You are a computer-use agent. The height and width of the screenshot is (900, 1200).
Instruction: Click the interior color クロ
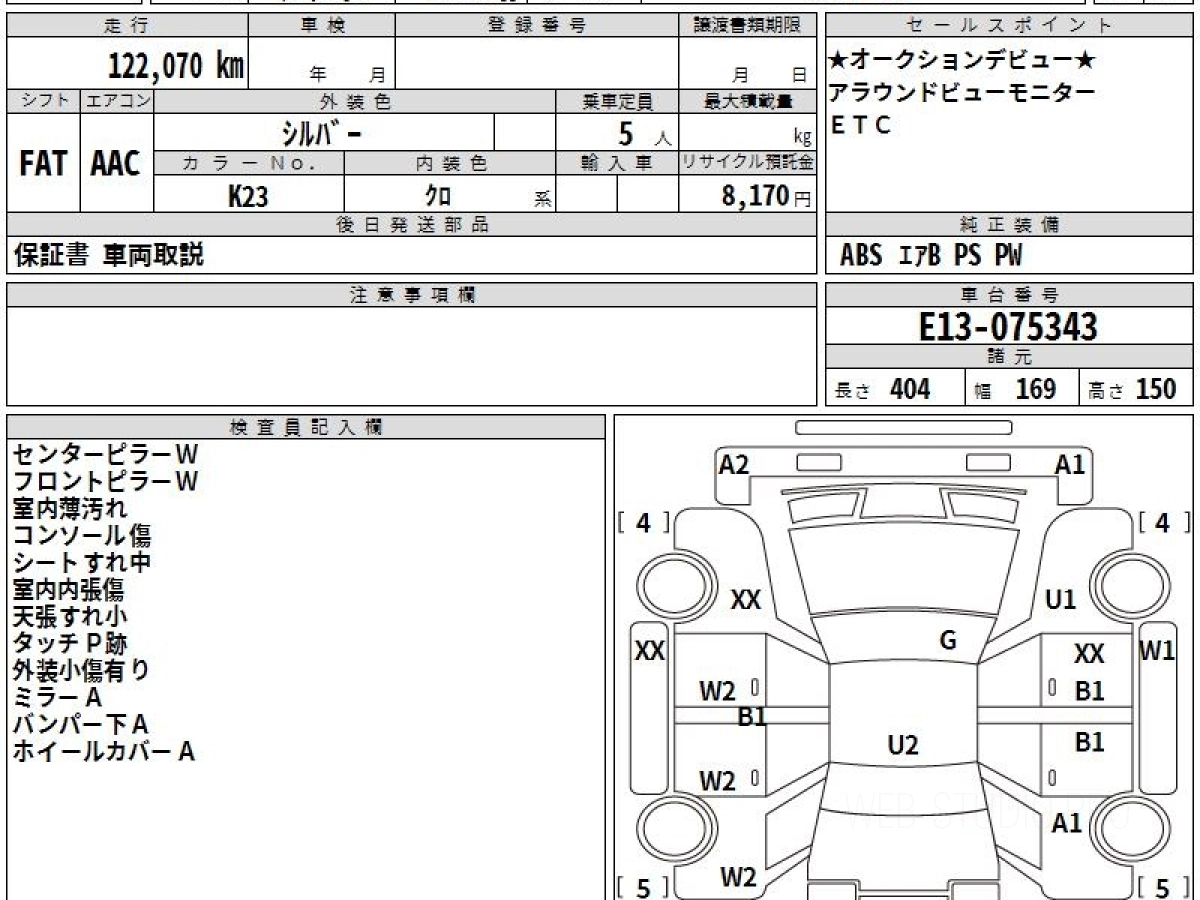pyautogui.click(x=440, y=197)
